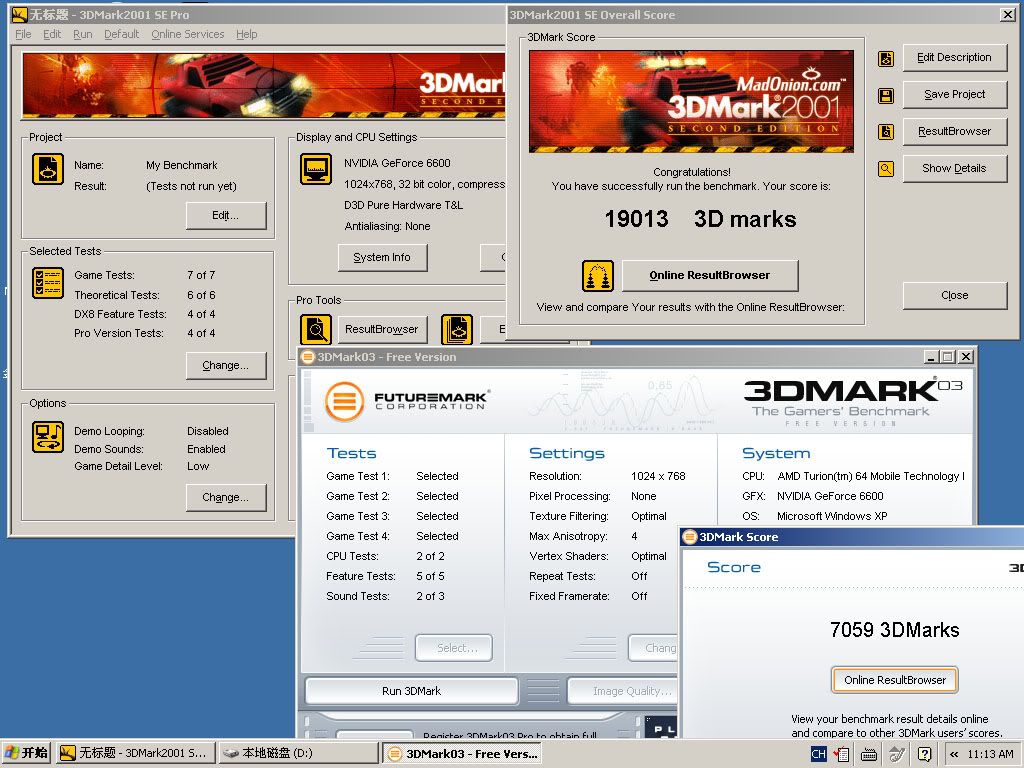Click ResultBrowser button in Pro Tools
The height and width of the screenshot is (768, 1024).
click(x=383, y=329)
